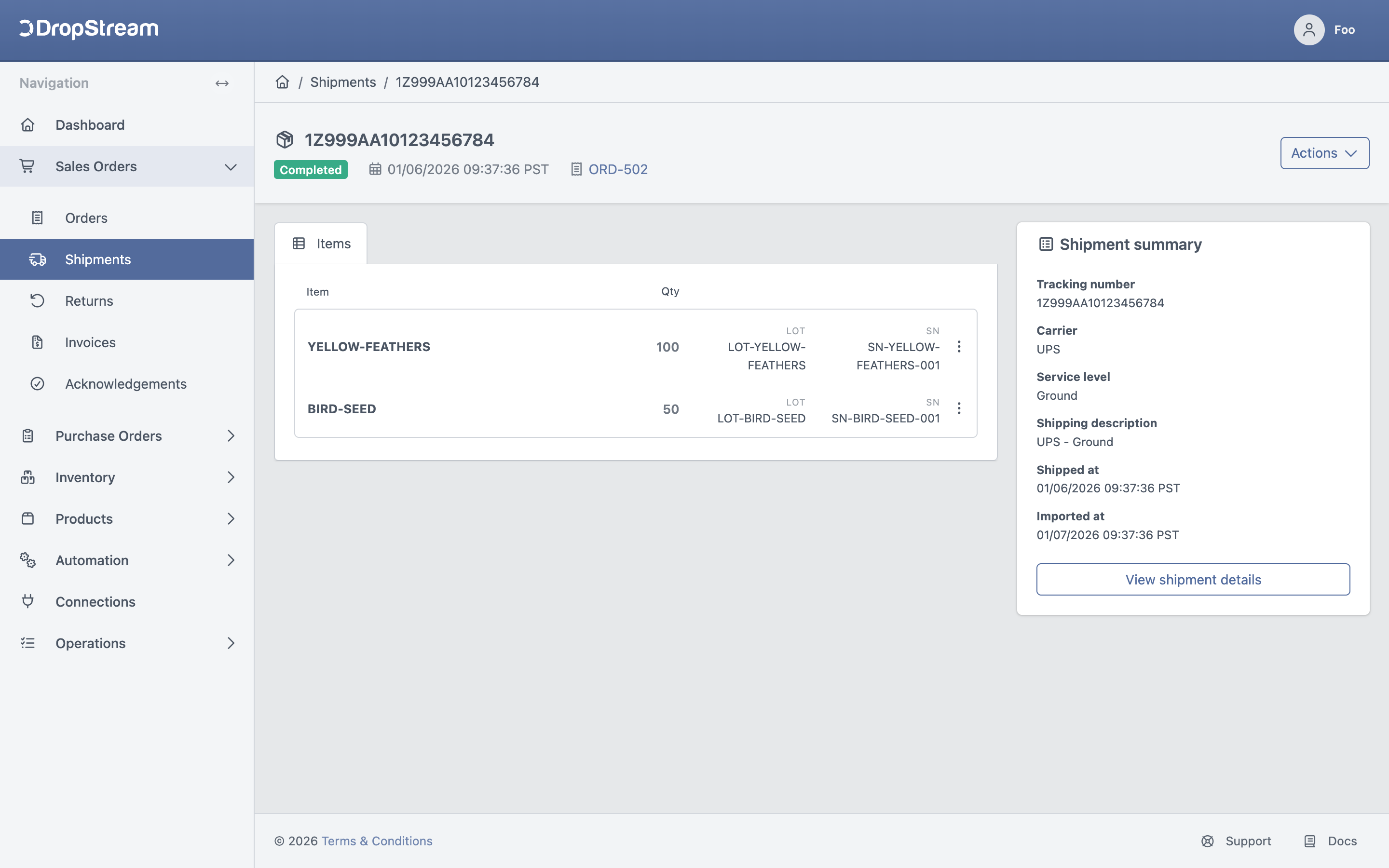Screen dimensions: 1389x868
Task: Click the Returns arrow icon
Action: (x=37, y=301)
